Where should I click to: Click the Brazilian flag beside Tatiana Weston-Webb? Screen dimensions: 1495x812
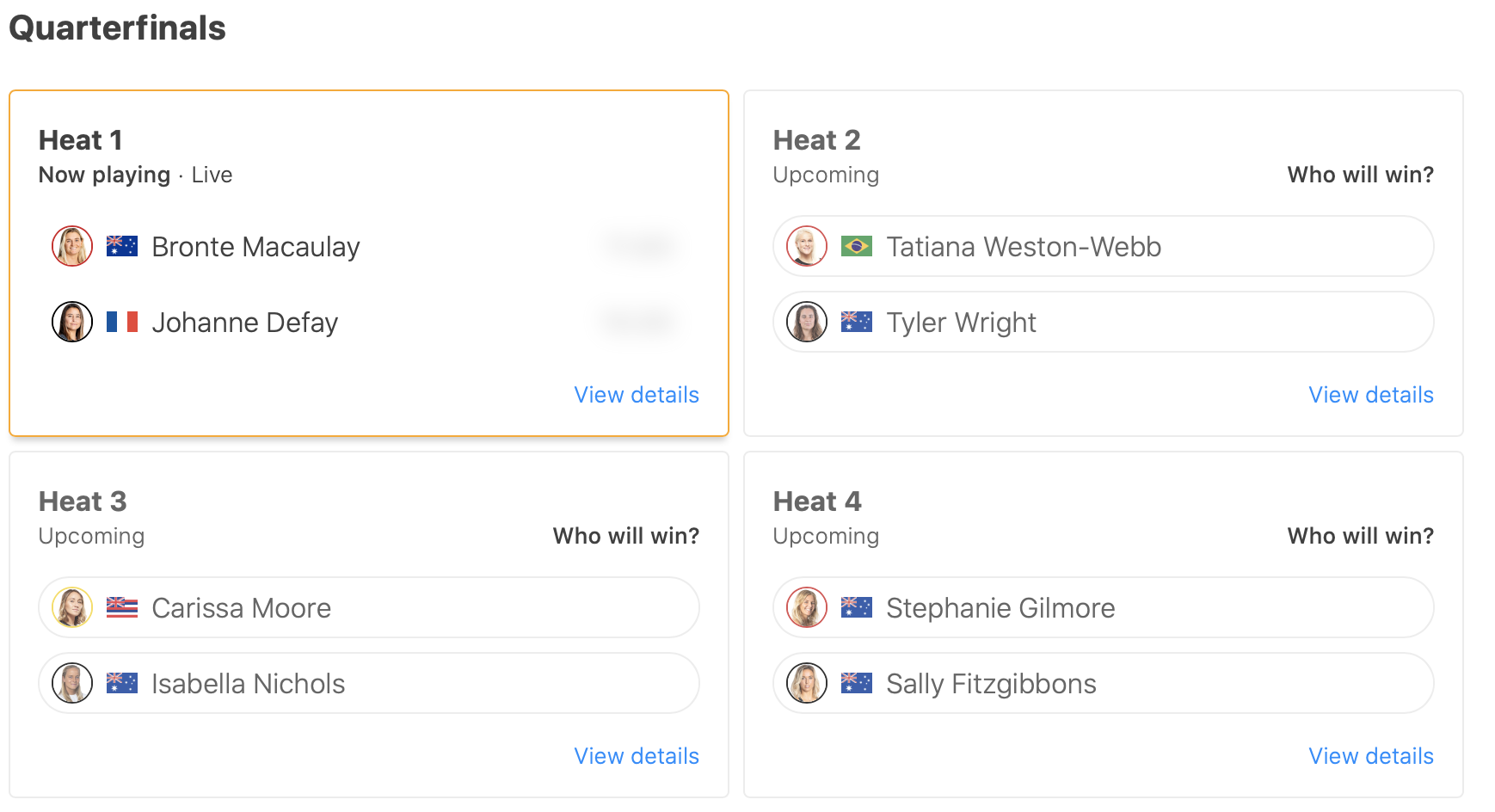tap(857, 247)
